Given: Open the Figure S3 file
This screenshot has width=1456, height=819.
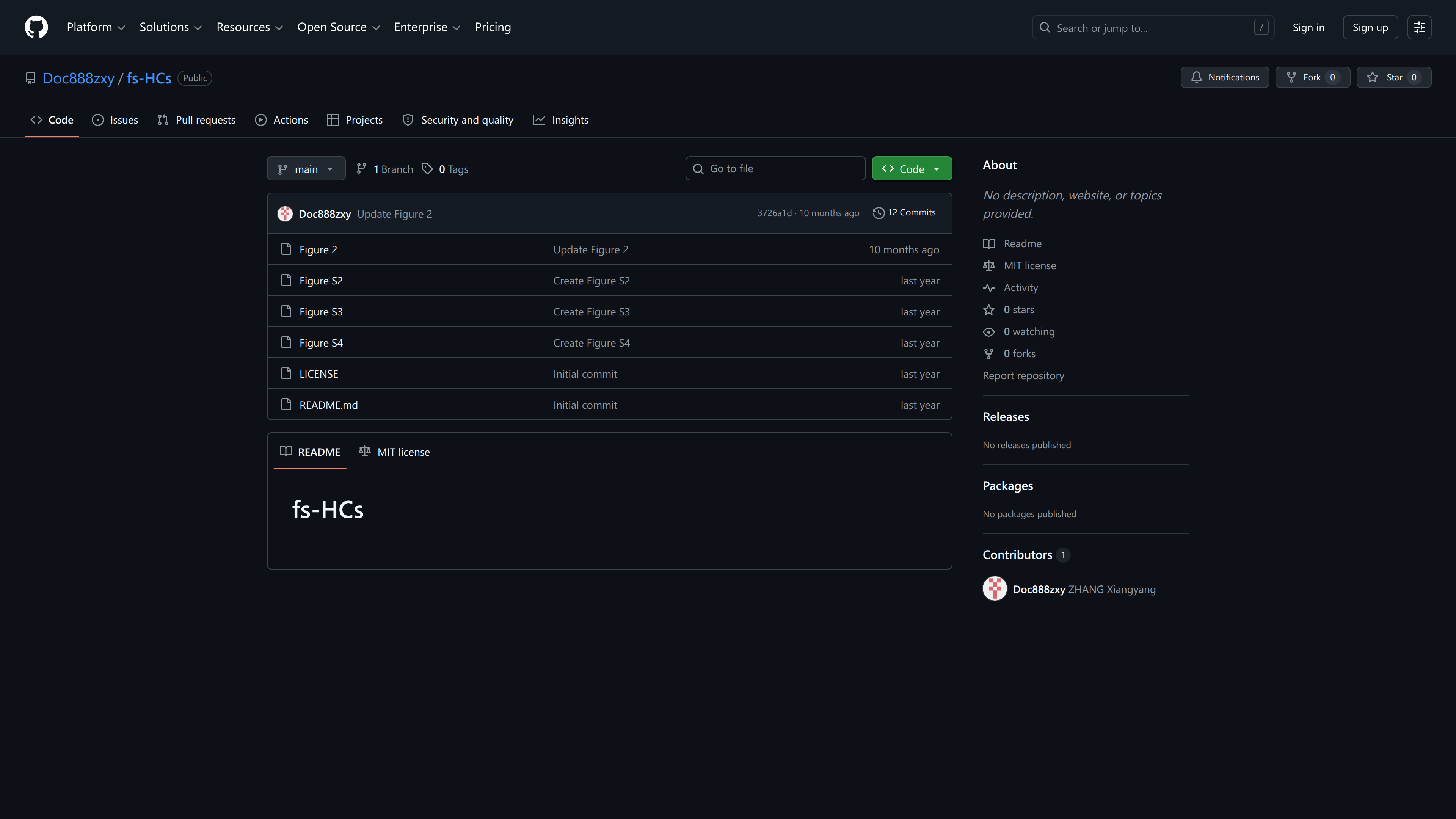Looking at the screenshot, I should (x=320, y=311).
